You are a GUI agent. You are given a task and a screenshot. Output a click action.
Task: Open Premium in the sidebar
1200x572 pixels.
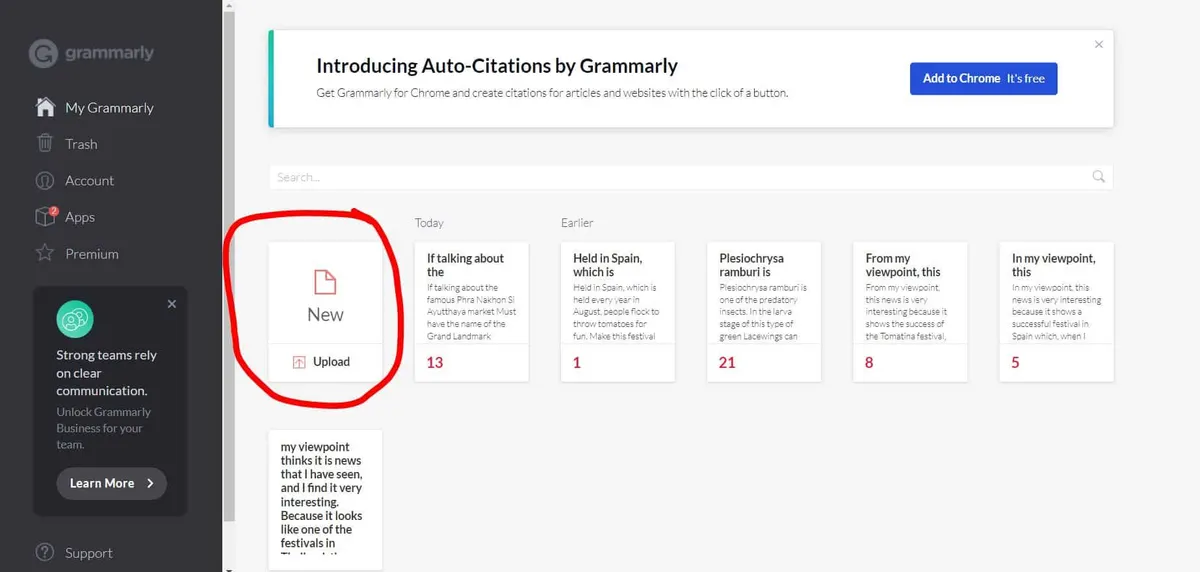click(x=92, y=254)
